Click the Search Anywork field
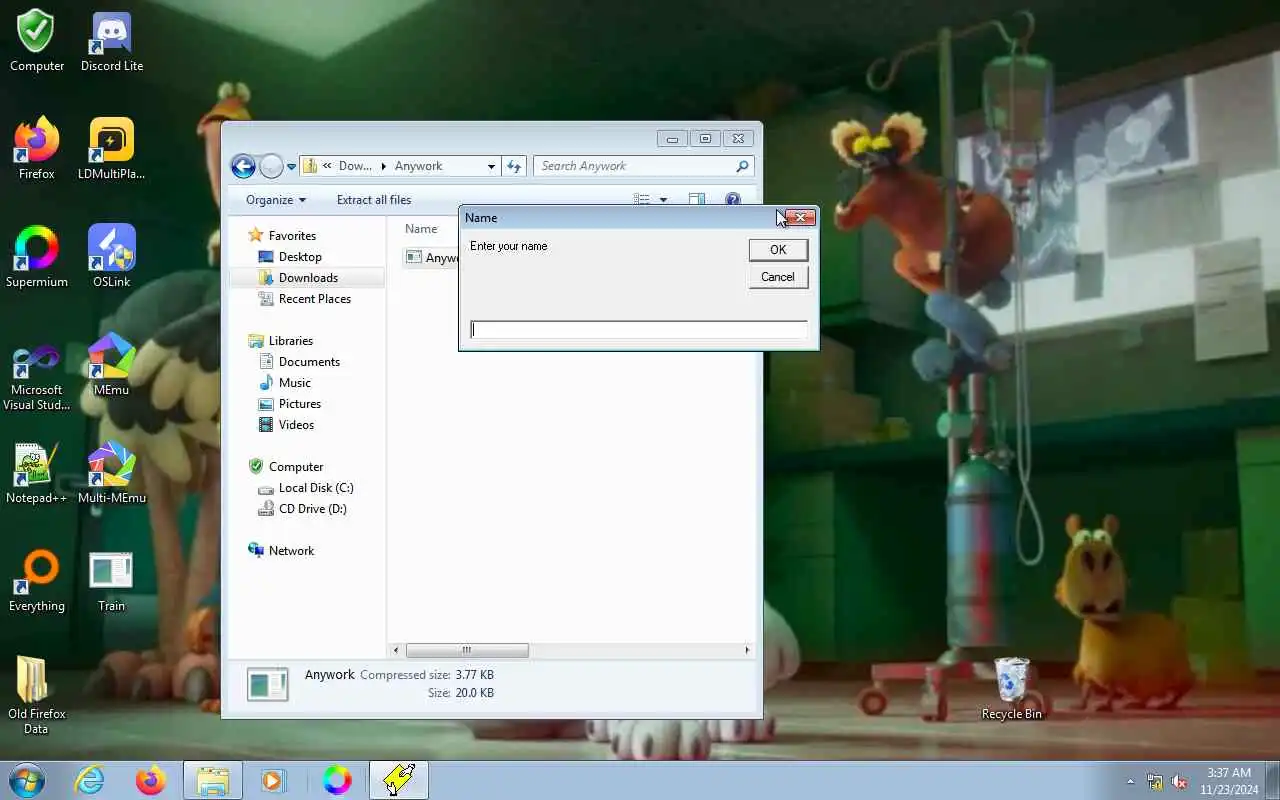Viewport: 1280px width, 800px height. (x=643, y=166)
